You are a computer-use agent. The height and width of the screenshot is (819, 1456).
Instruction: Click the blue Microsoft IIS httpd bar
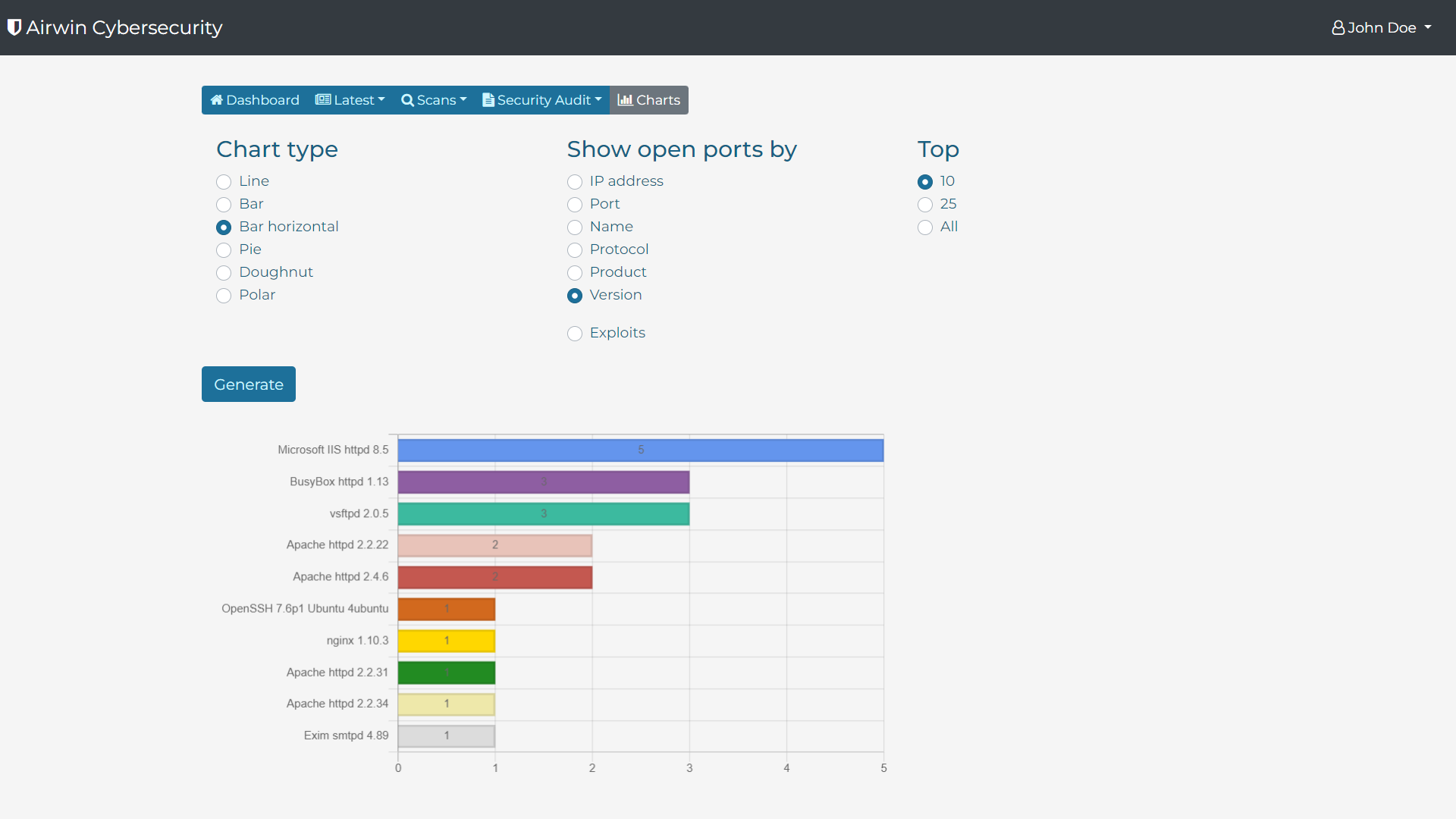640,450
